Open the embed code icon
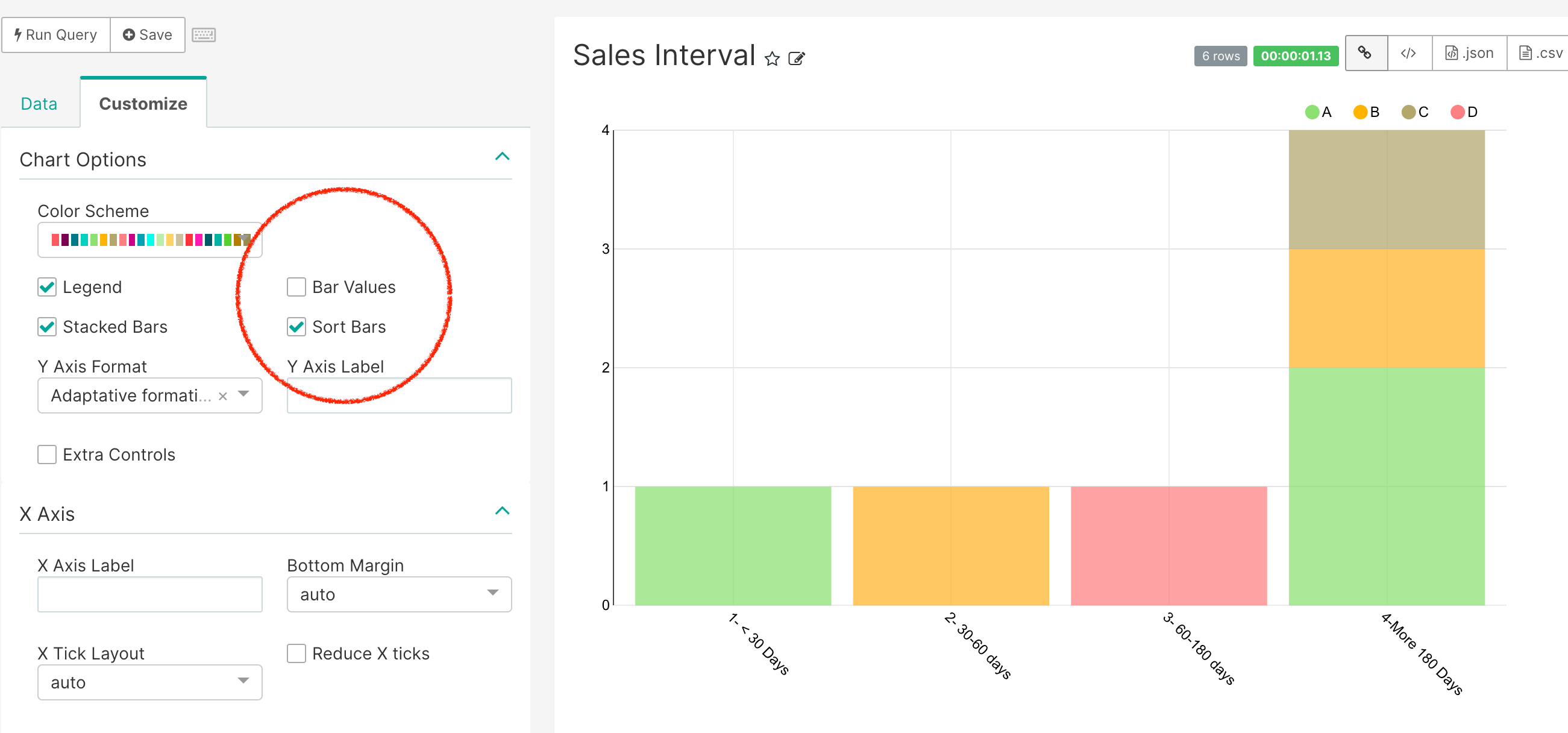Image resolution: width=1568 pixels, height=733 pixels. pos(1409,53)
